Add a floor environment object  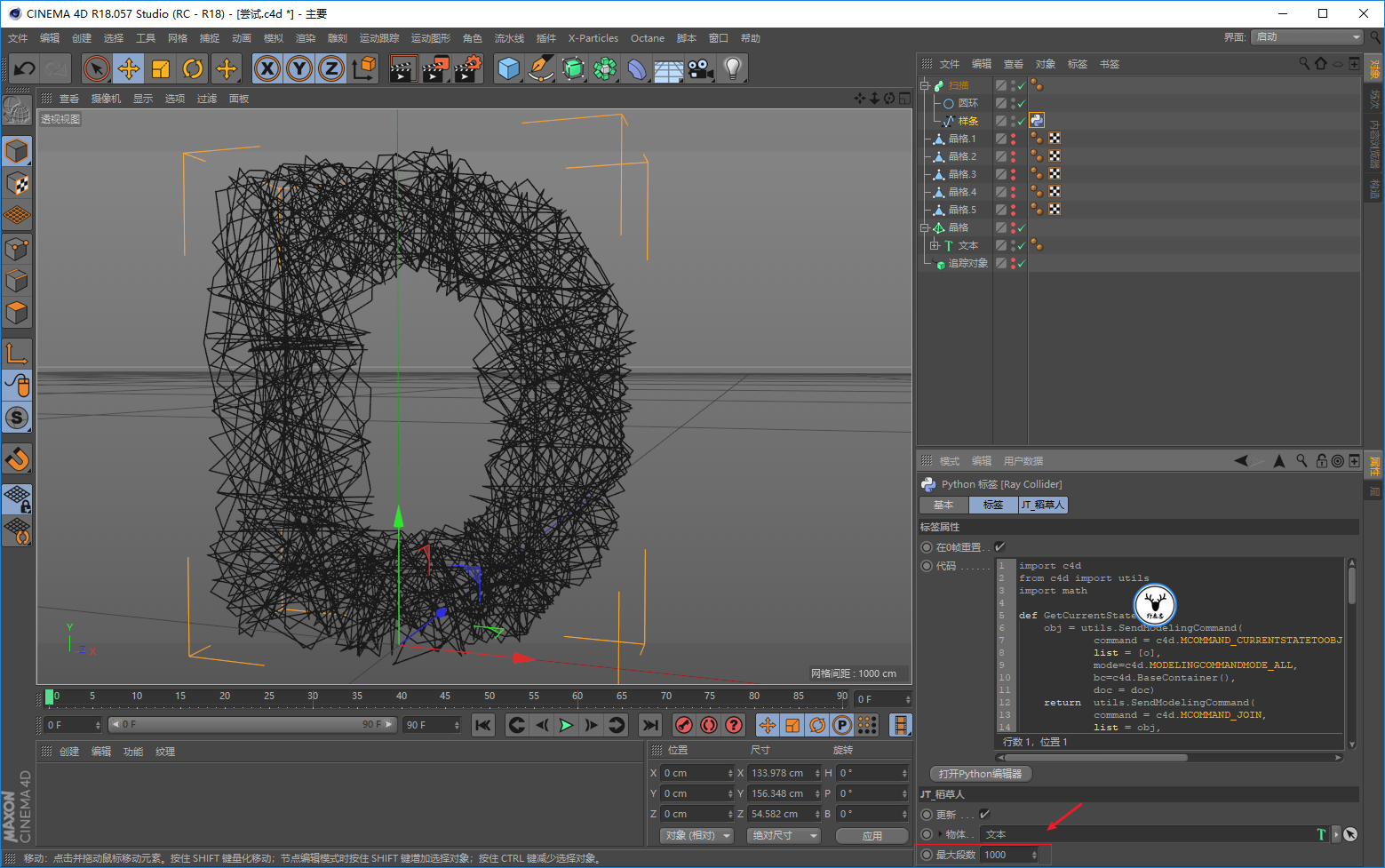pos(669,68)
